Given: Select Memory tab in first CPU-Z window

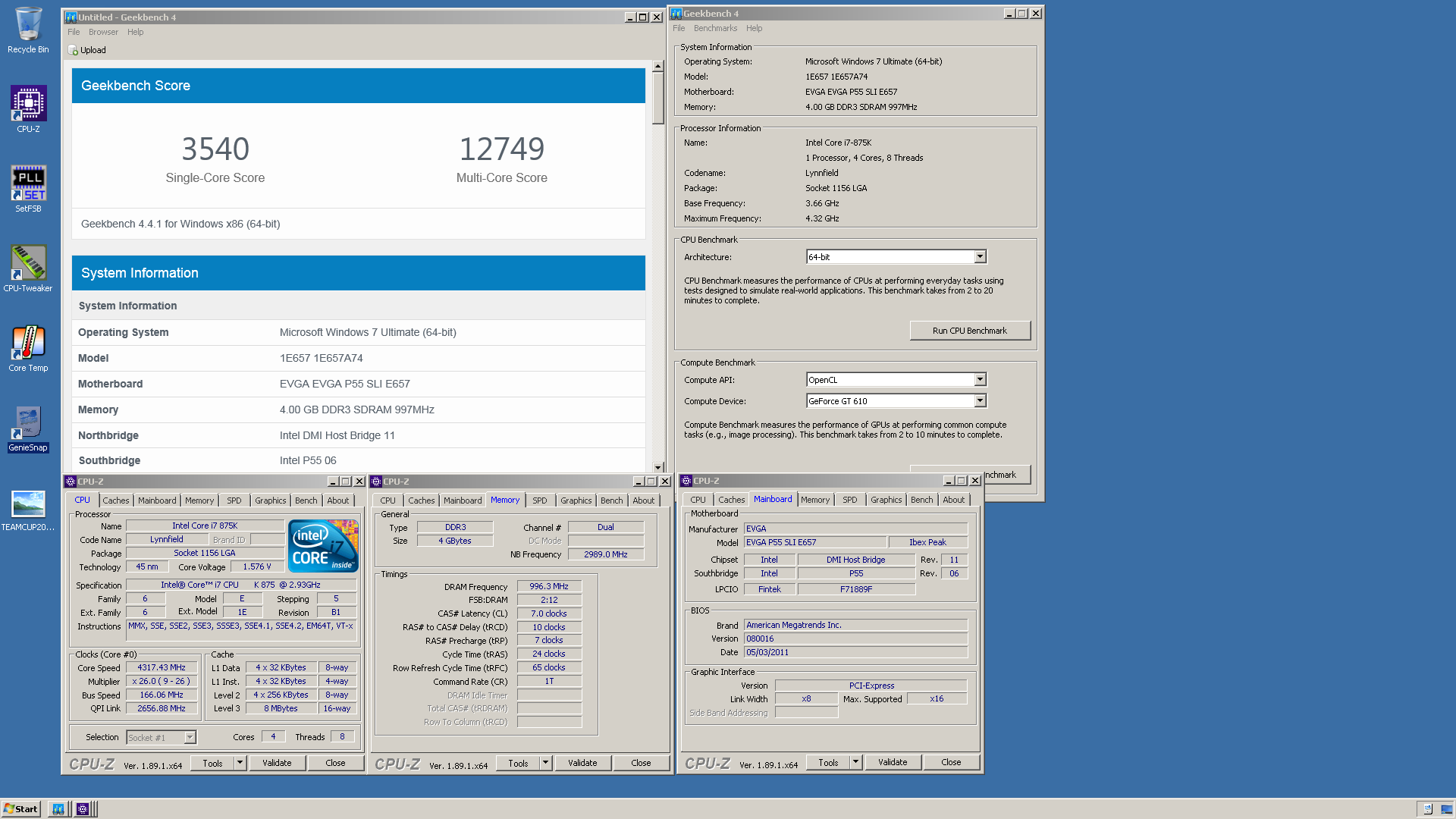Looking at the screenshot, I should 199,500.
